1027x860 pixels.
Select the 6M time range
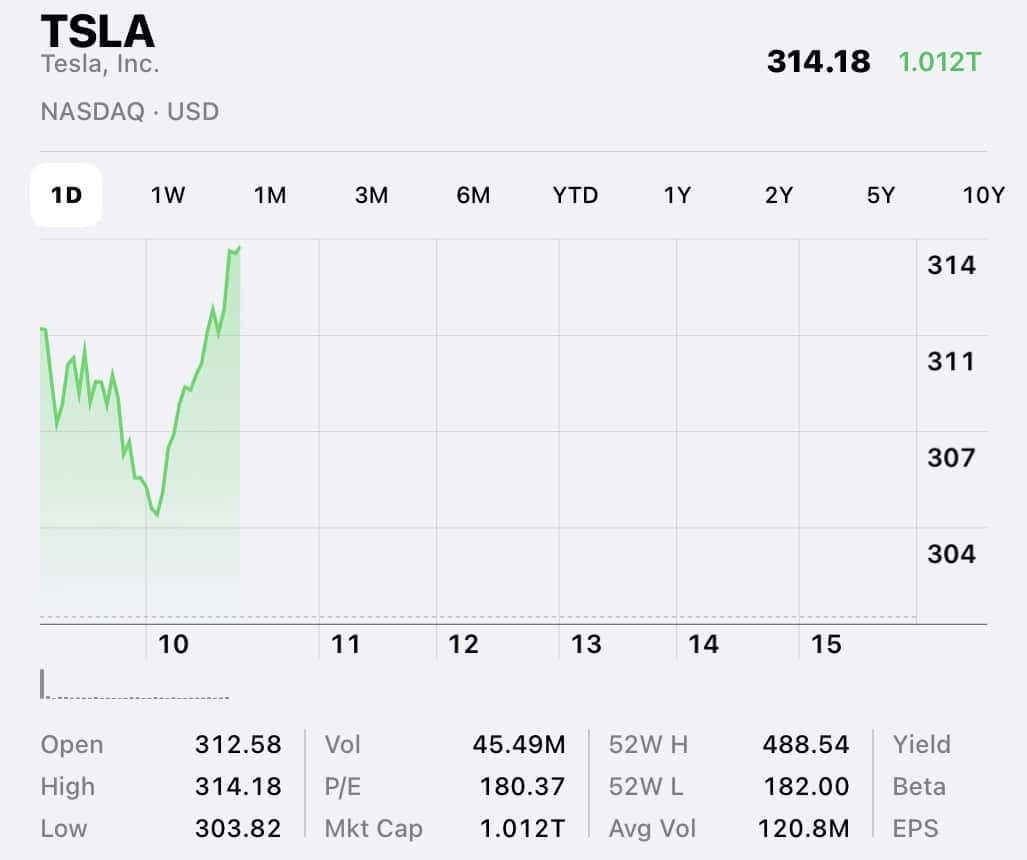click(x=473, y=195)
